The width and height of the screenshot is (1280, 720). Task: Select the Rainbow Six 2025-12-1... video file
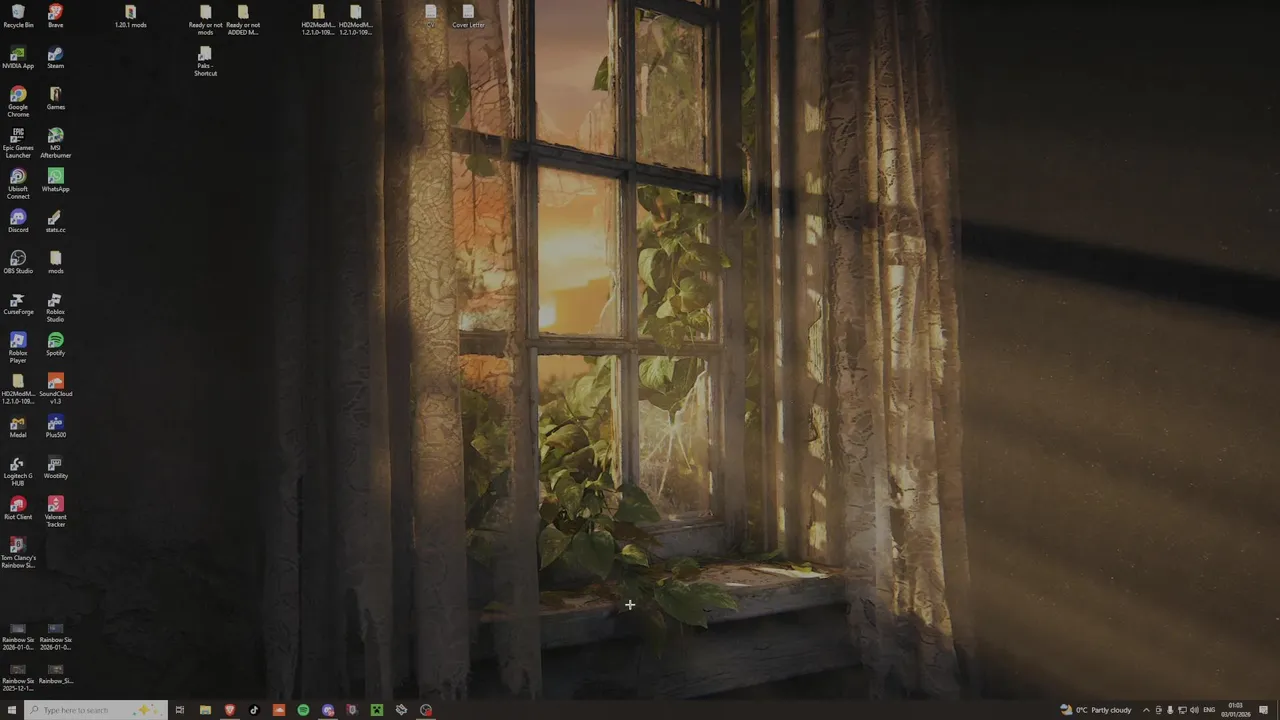point(18,677)
